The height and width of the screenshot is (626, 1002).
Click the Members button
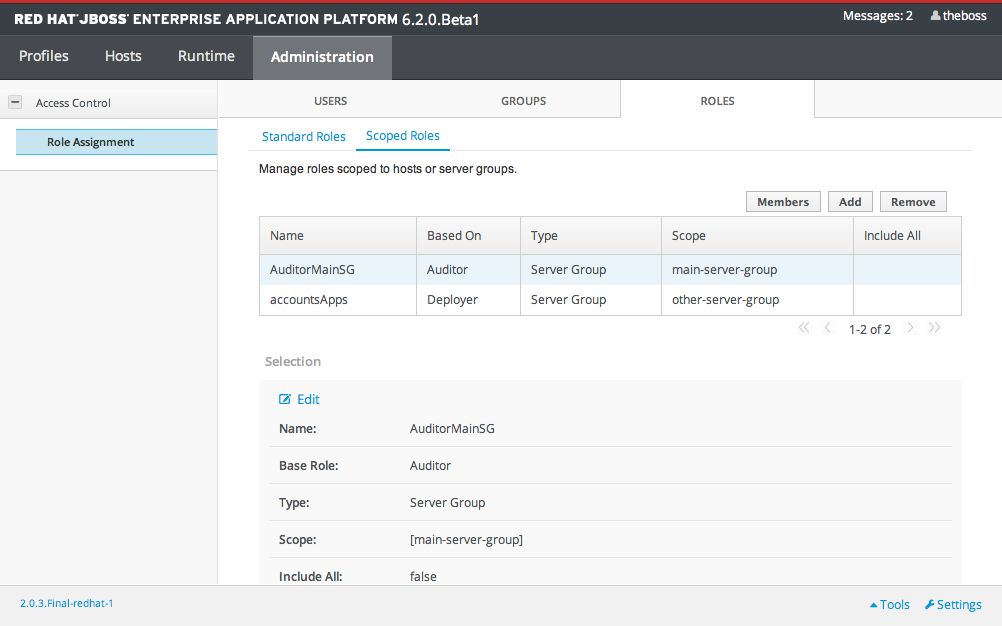783,202
